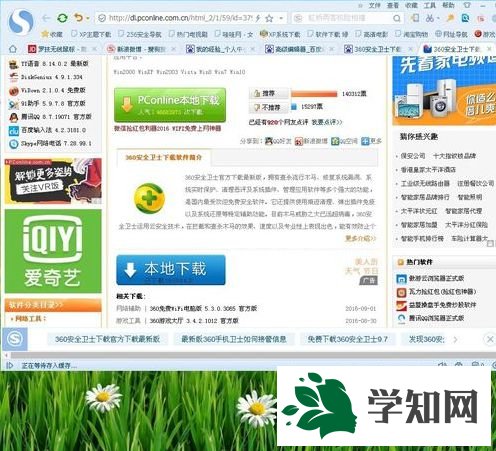Click the 关注VR版 banner ad
The height and width of the screenshot is (451, 496).
(53, 181)
